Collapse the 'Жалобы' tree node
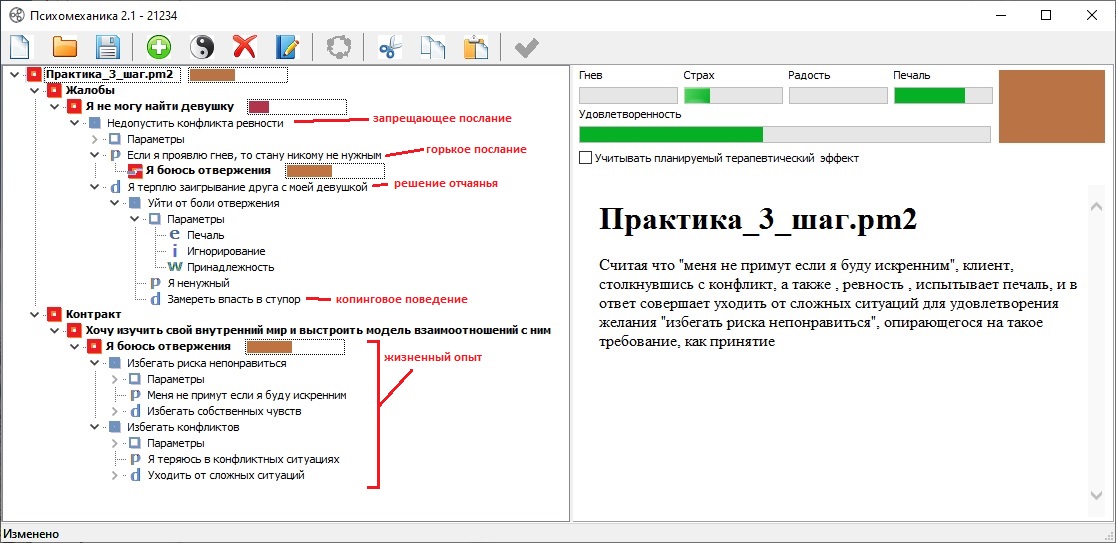This screenshot has width=1116, height=543. pyautogui.click(x=34, y=90)
